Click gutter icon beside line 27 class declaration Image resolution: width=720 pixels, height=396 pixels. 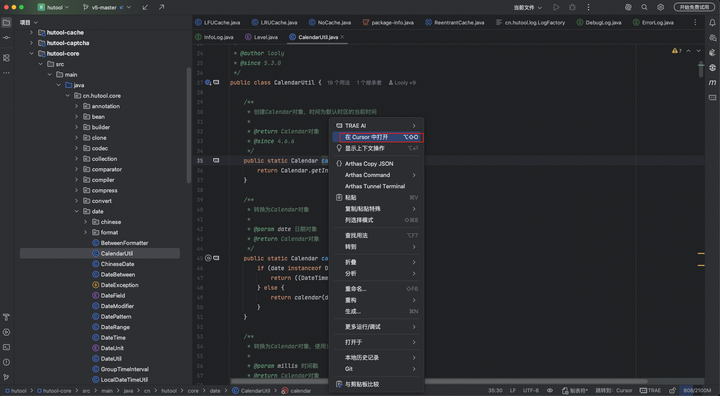click(x=208, y=83)
